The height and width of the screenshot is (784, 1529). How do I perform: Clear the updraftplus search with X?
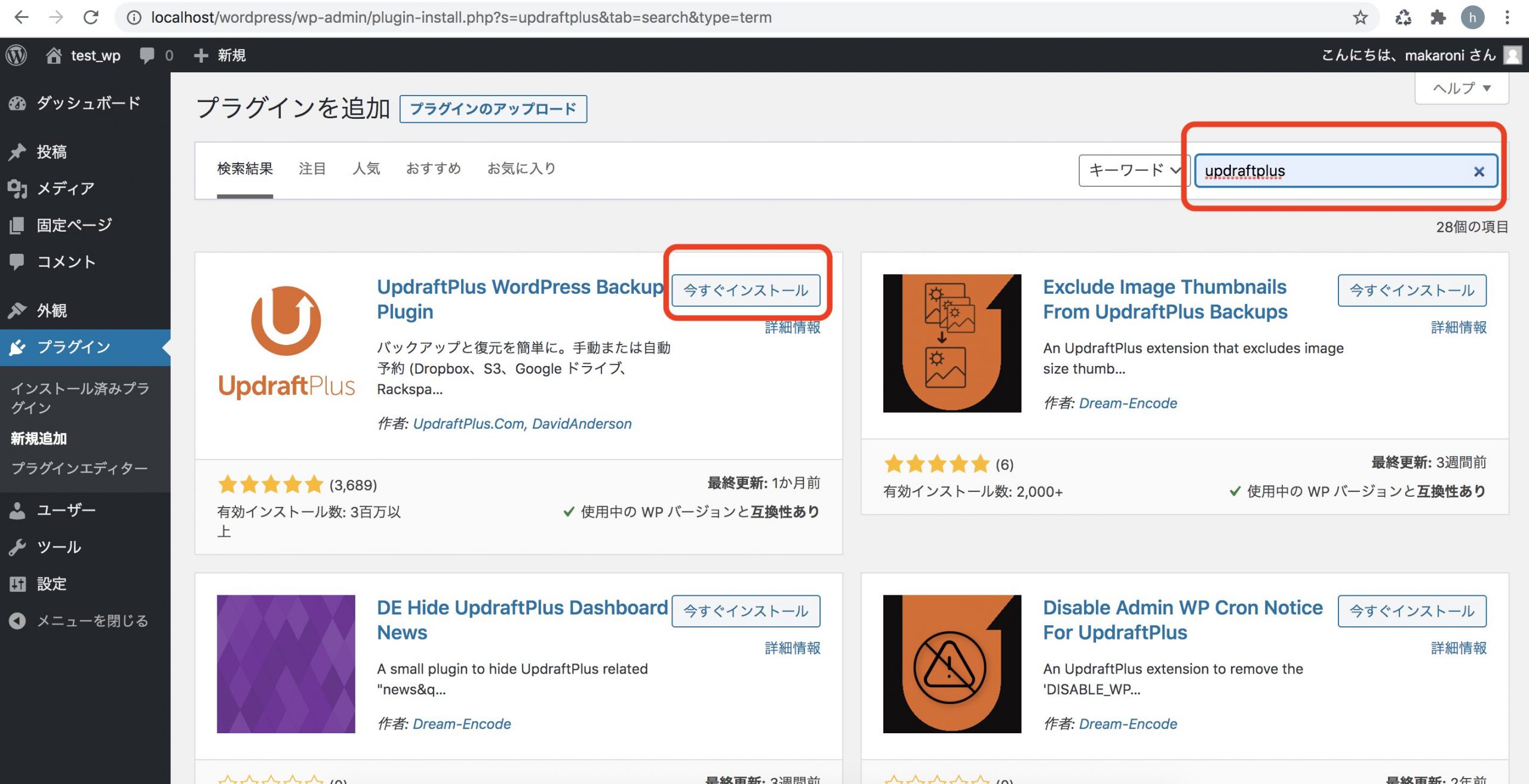(x=1479, y=172)
